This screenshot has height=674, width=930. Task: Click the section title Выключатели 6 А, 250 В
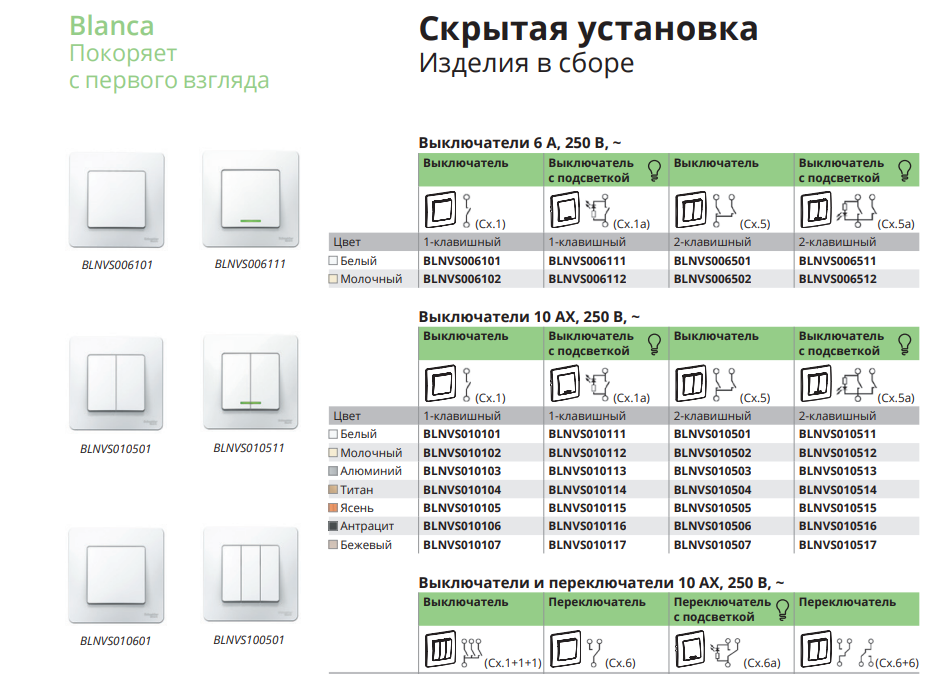pyautogui.click(x=520, y=143)
